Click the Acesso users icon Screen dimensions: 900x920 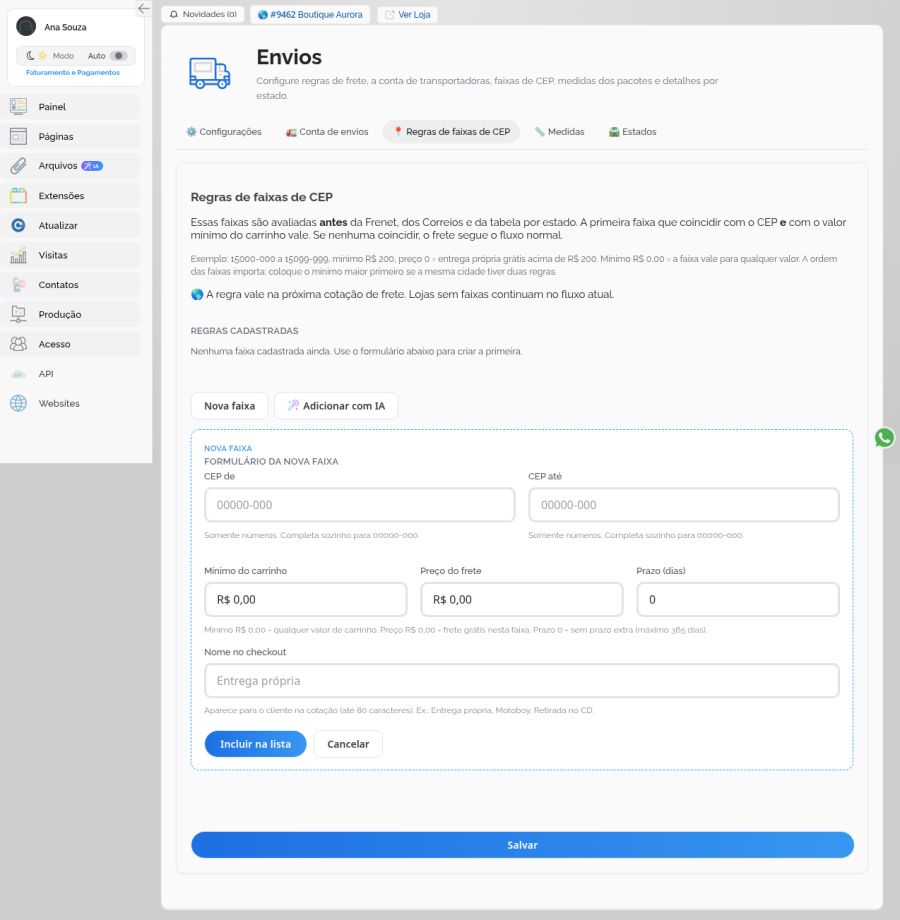click(x=18, y=344)
